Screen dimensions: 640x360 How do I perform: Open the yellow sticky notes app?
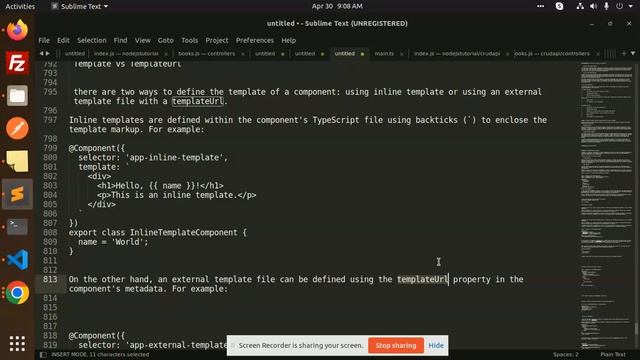17,161
